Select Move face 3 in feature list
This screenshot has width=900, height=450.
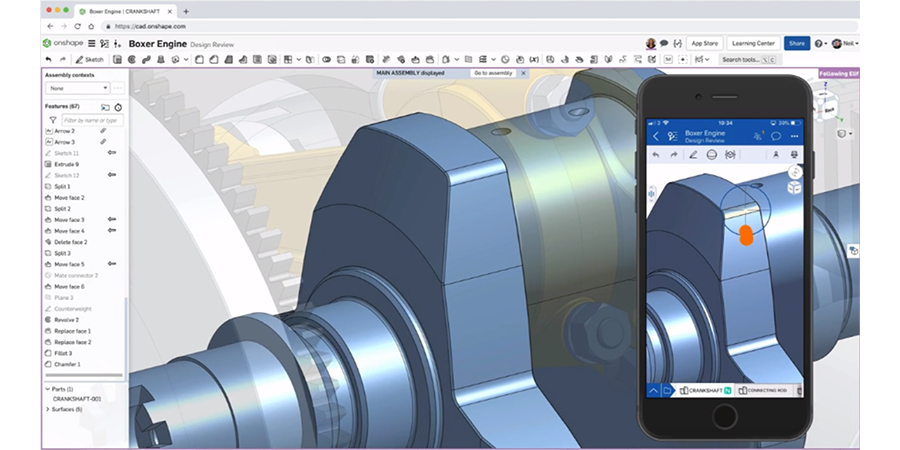69,219
